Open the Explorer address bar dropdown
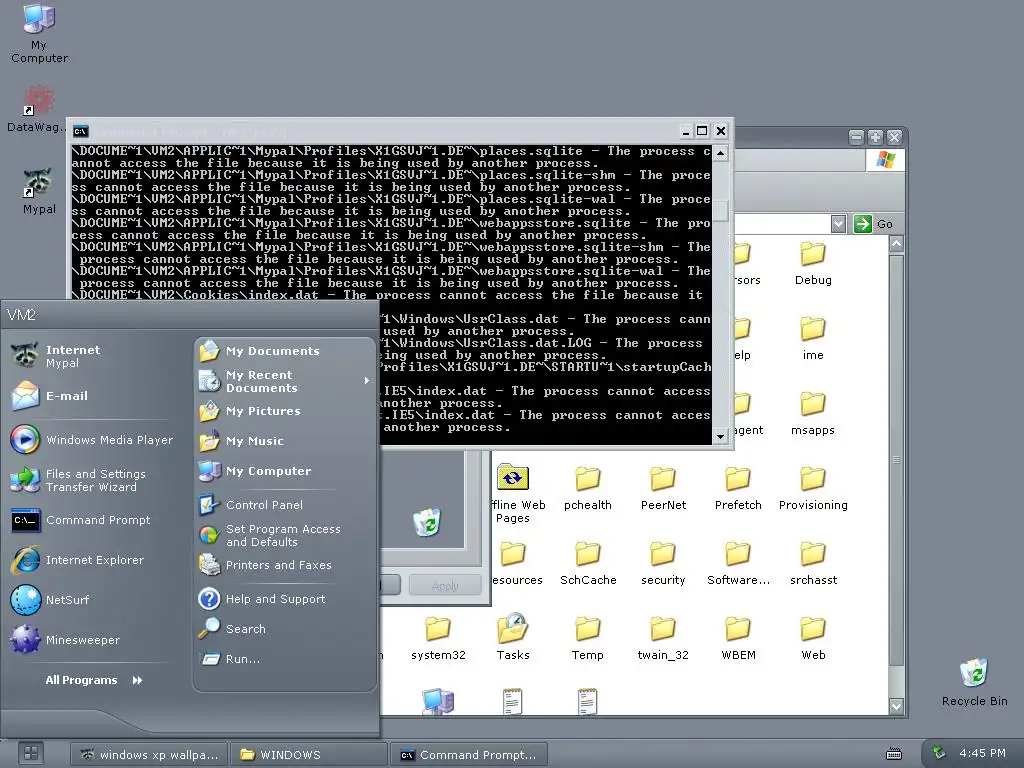The width and height of the screenshot is (1024, 768). coord(839,224)
